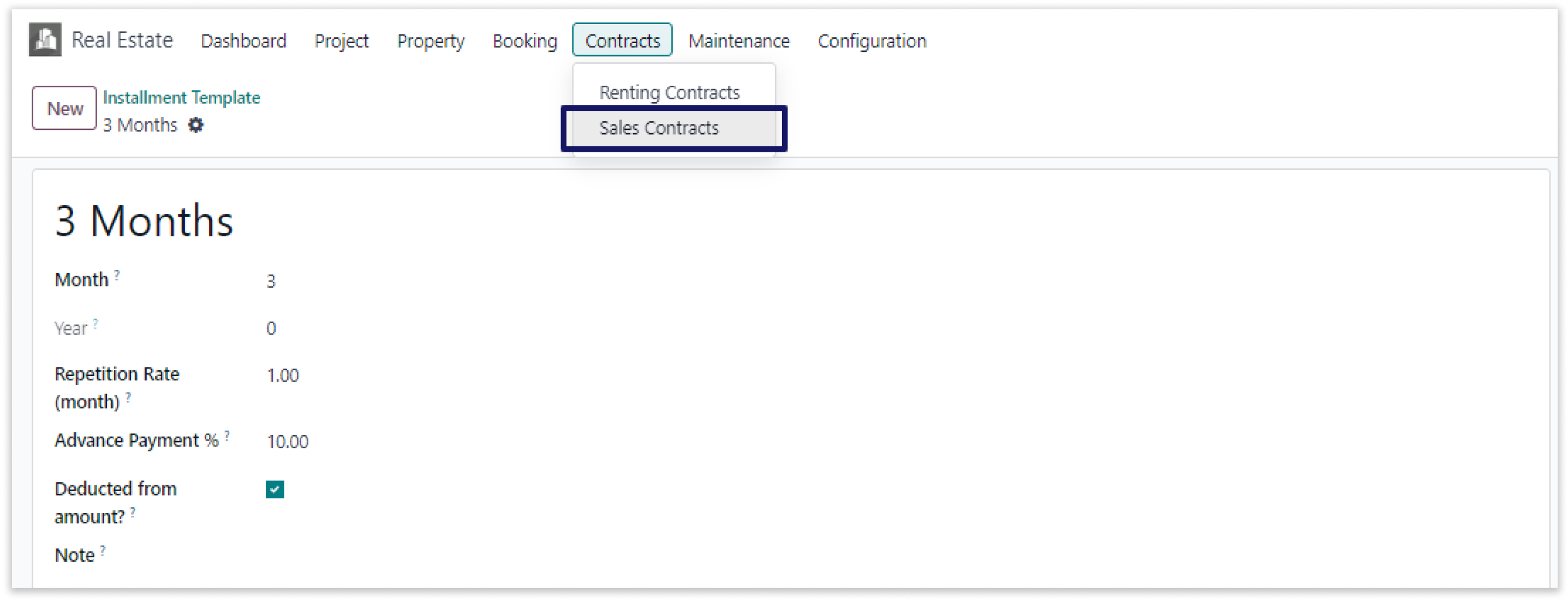
Task: Click the Note field label
Action: click(x=74, y=556)
